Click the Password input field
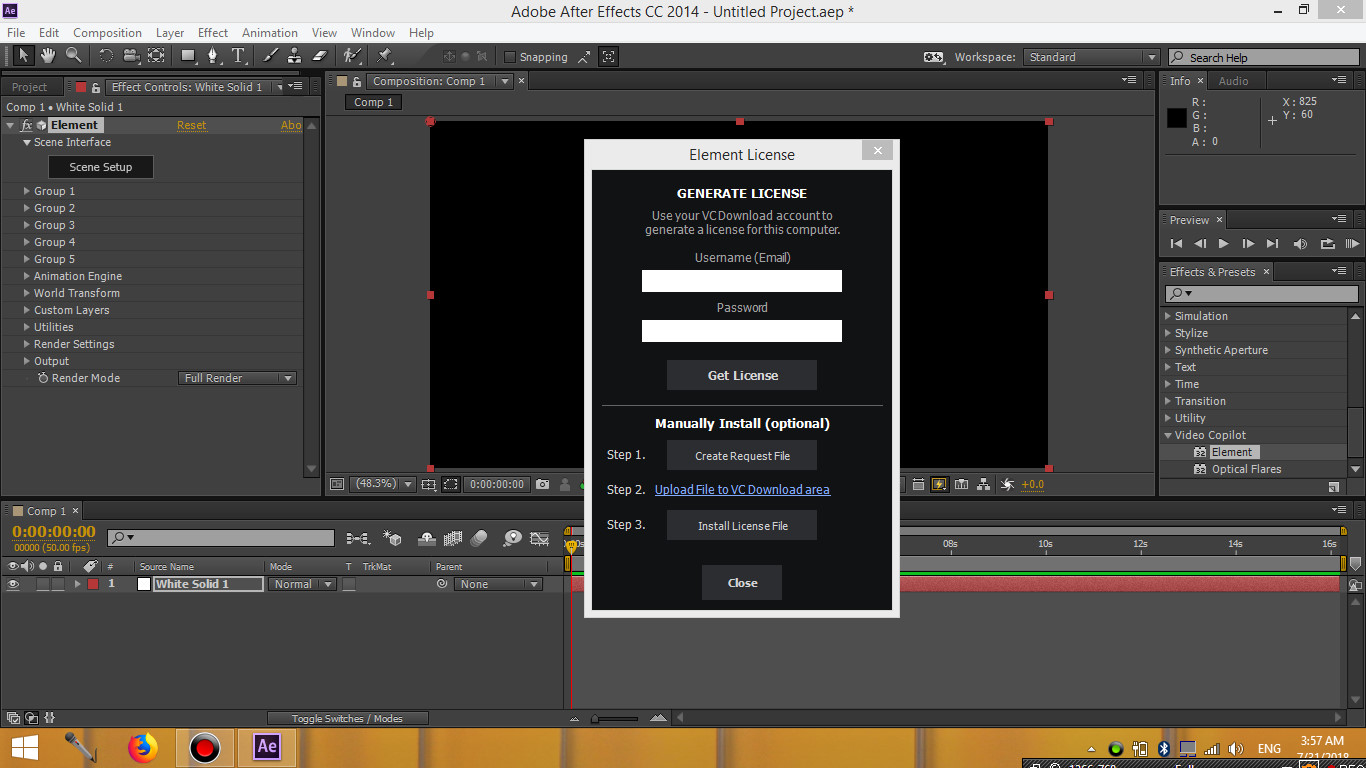This screenshot has height=768, width=1366. 742,331
